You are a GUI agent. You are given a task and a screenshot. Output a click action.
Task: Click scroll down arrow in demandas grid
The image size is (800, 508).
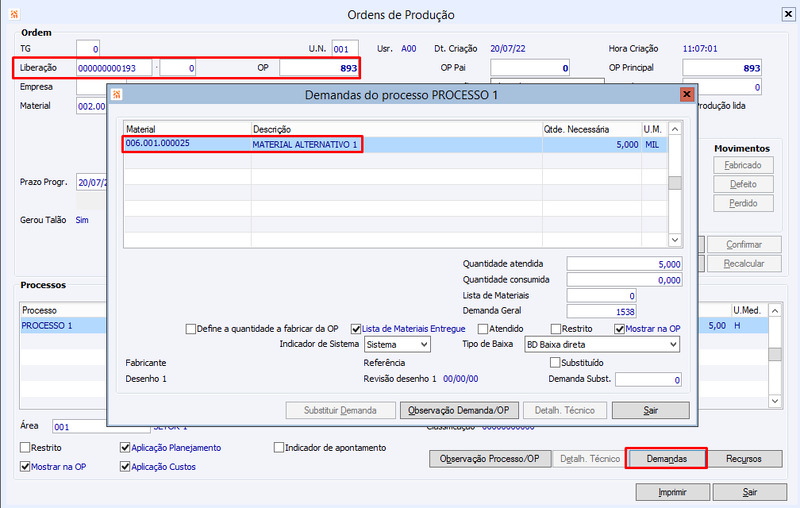(x=675, y=240)
